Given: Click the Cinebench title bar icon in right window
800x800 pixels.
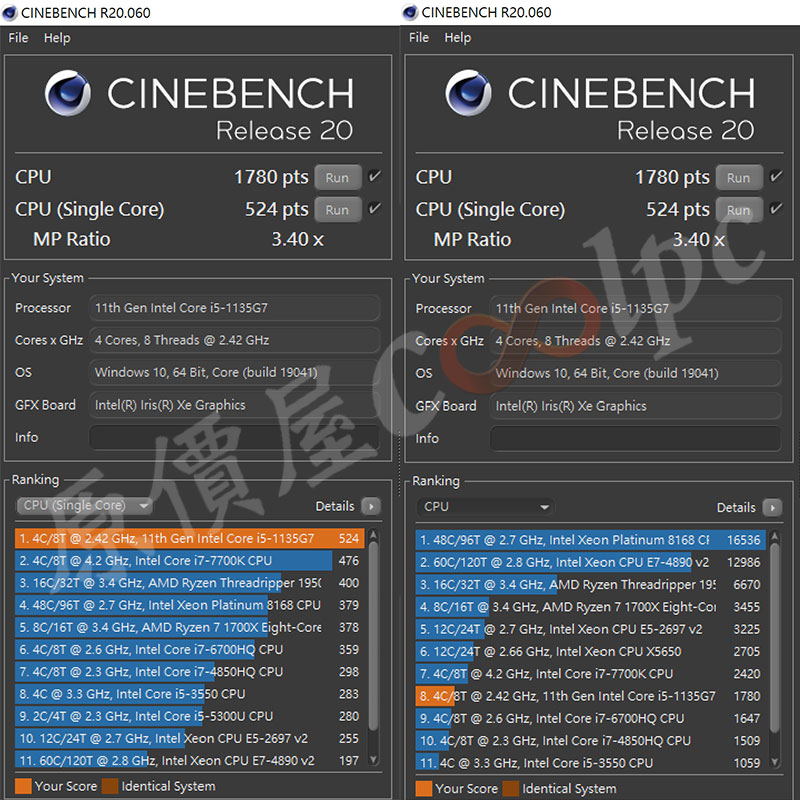Looking at the screenshot, I should coord(410,12).
